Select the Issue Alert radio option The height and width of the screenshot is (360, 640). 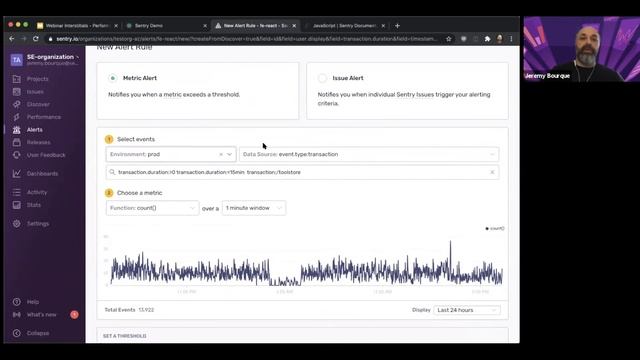tap(322, 78)
